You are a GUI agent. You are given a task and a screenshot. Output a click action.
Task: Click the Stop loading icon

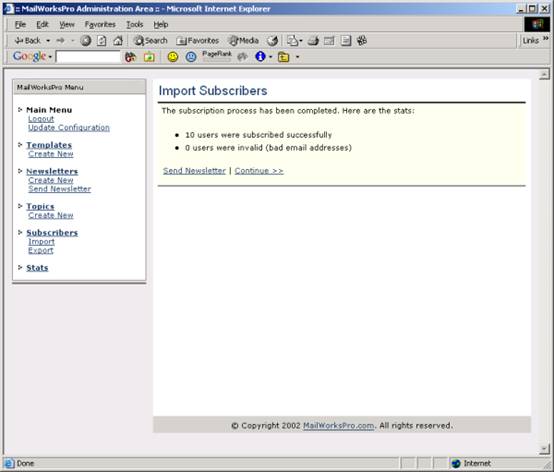(86, 41)
